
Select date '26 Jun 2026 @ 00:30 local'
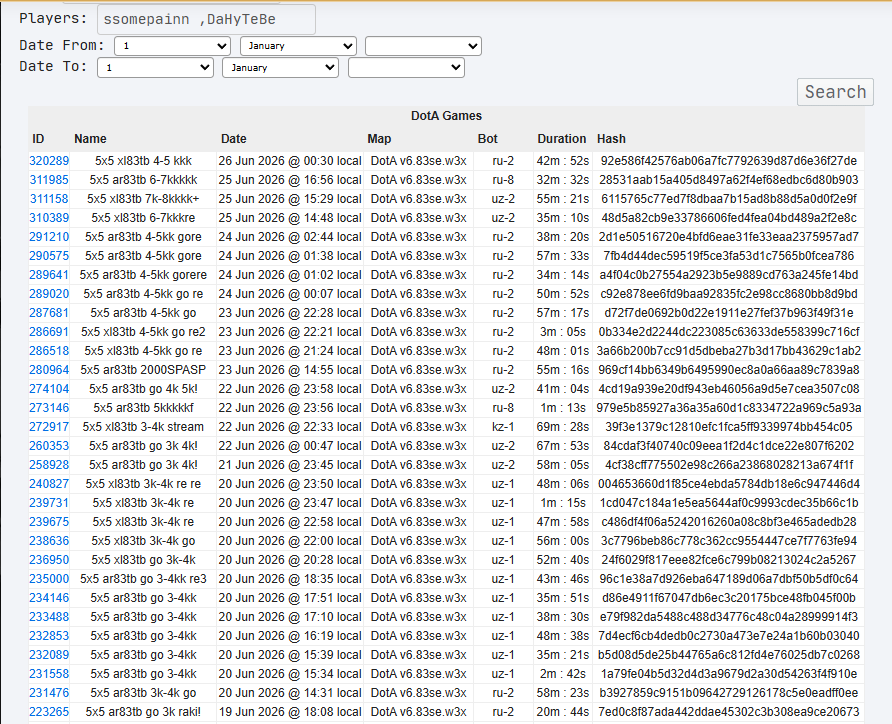[x=290, y=161]
